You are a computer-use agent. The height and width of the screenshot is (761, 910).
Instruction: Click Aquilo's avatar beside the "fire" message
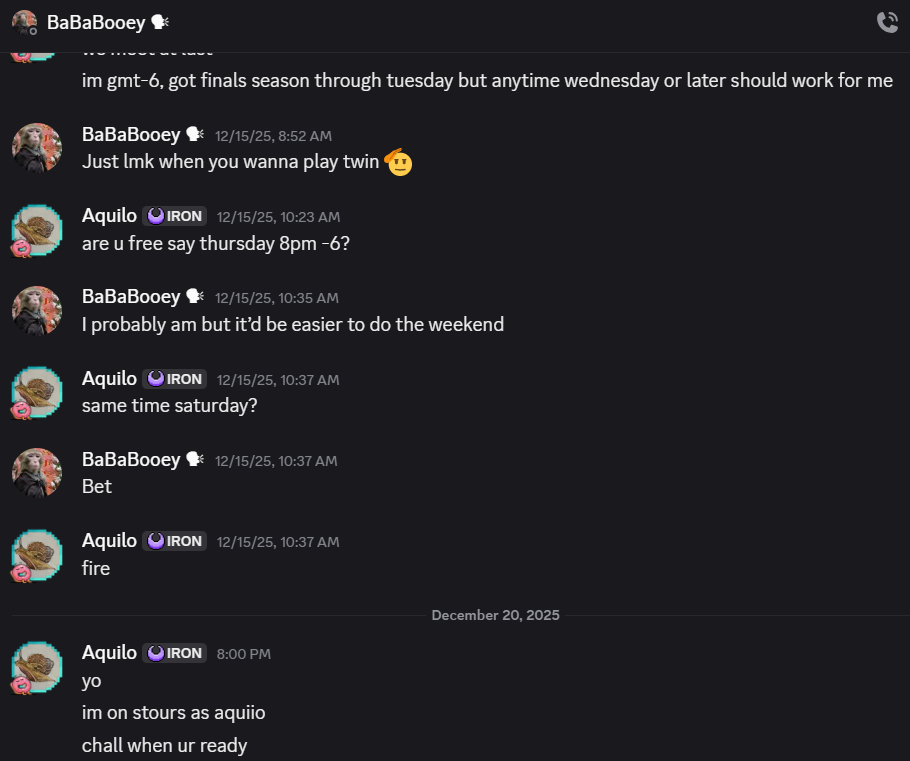37,555
